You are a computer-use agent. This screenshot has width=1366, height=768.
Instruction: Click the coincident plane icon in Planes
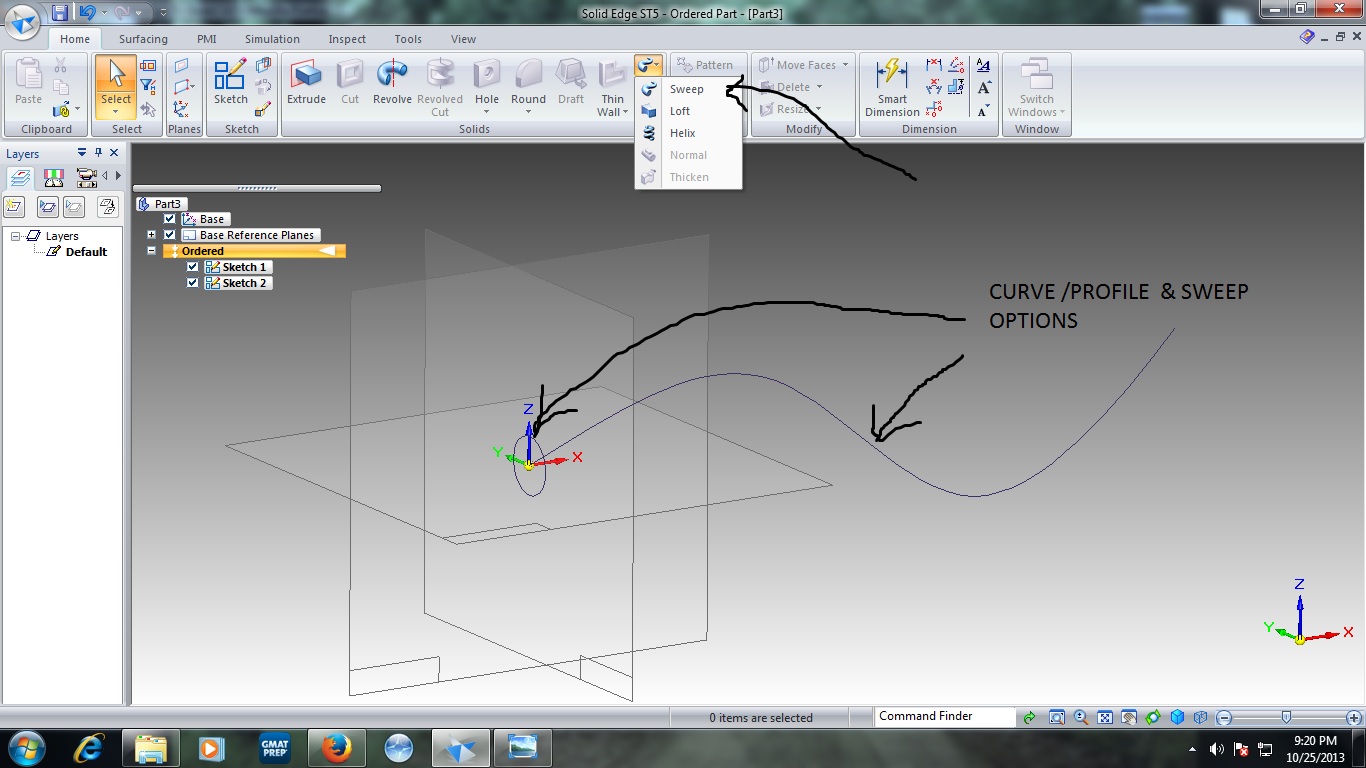coord(181,66)
